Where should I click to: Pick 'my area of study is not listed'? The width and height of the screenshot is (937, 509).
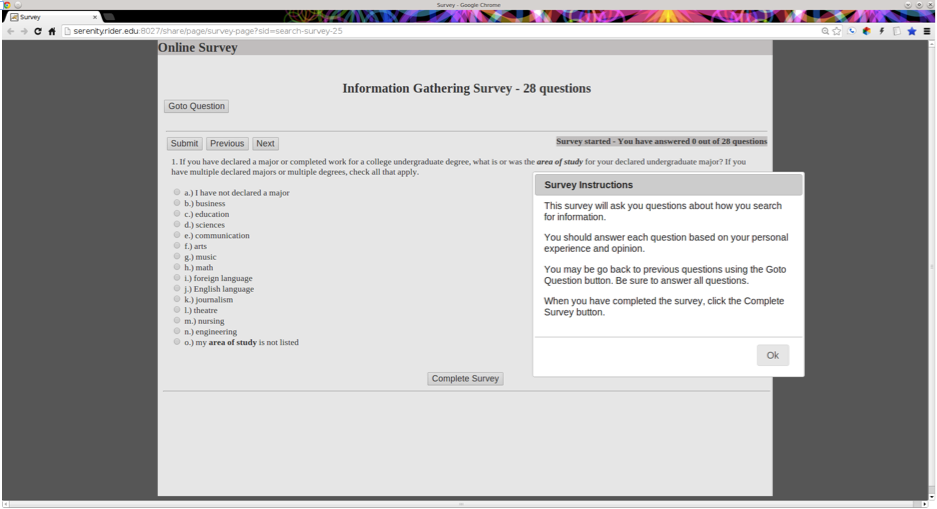tap(177, 342)
